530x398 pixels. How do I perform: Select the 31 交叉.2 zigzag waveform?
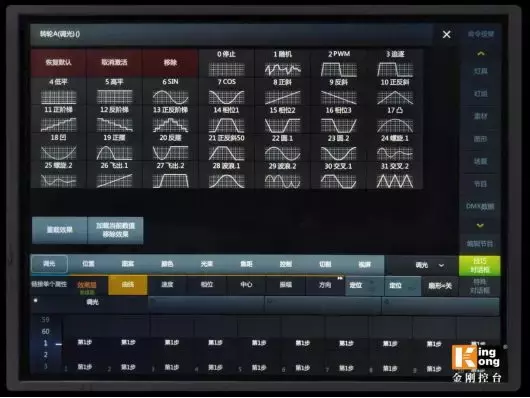point(395,175)
